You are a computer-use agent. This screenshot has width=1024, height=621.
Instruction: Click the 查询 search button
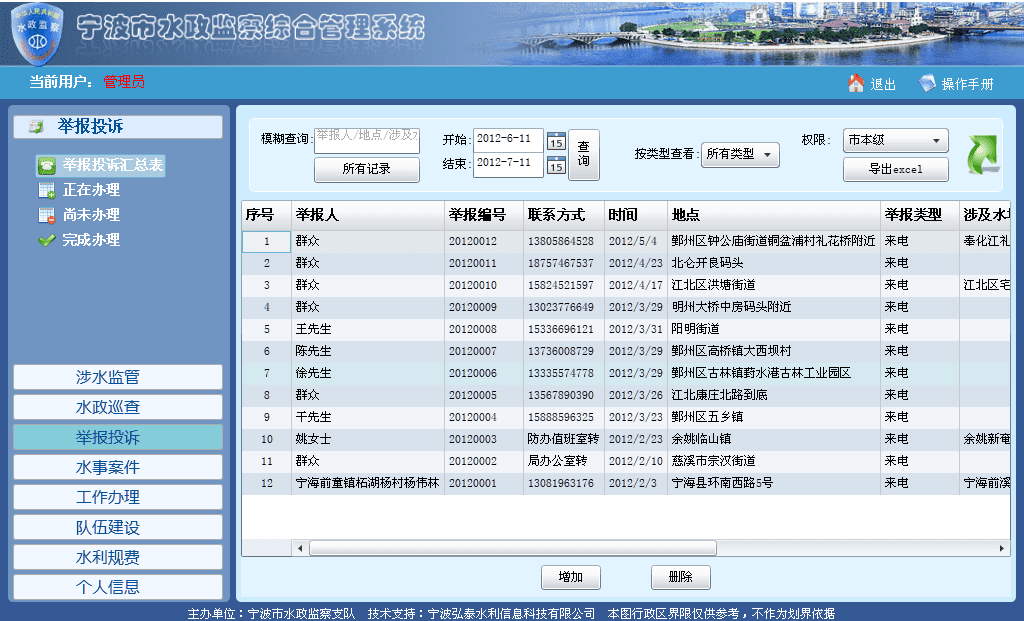tap(583, 154)
